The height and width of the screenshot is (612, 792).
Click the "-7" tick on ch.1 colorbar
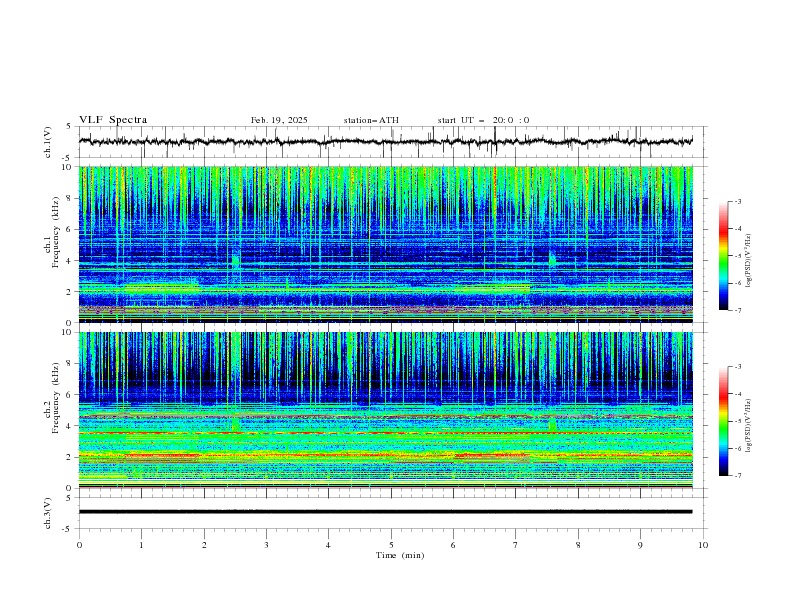click(737, 310)
